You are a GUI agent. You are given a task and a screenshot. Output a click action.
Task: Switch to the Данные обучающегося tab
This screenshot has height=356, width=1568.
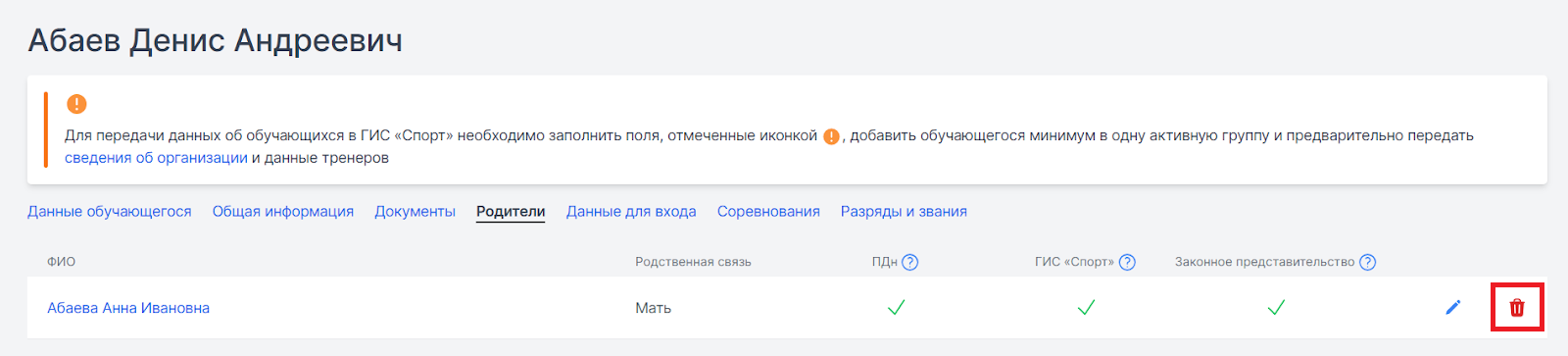(x=110, y=212)
